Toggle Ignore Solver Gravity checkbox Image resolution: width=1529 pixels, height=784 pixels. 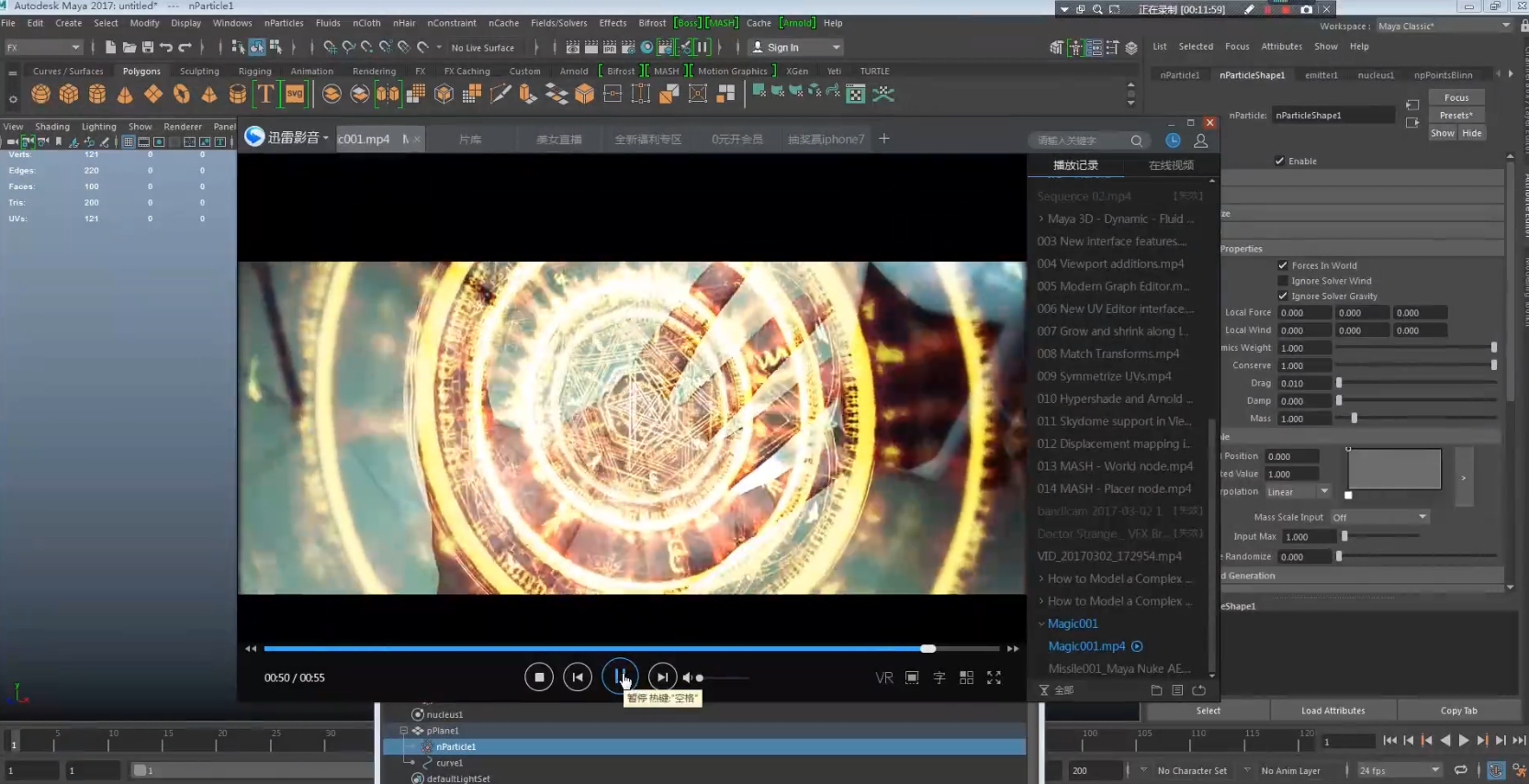tap(1283, 296)
